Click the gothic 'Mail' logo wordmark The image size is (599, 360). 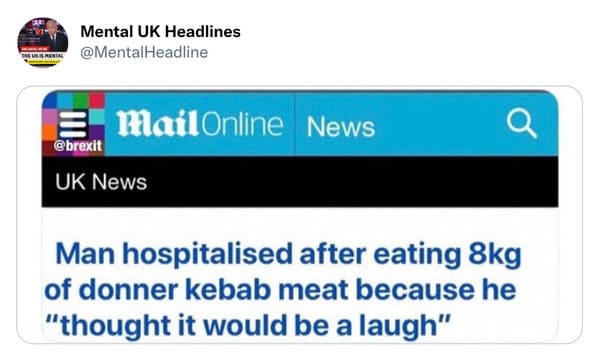coord(157,124)
